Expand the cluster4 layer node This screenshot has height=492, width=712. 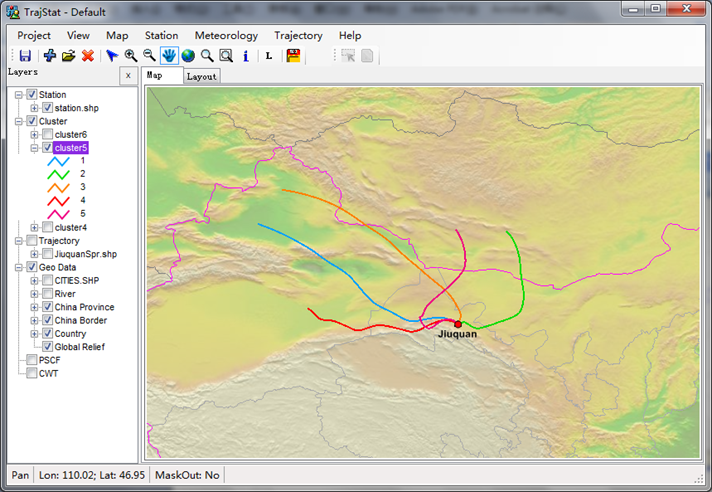(34, 227)
